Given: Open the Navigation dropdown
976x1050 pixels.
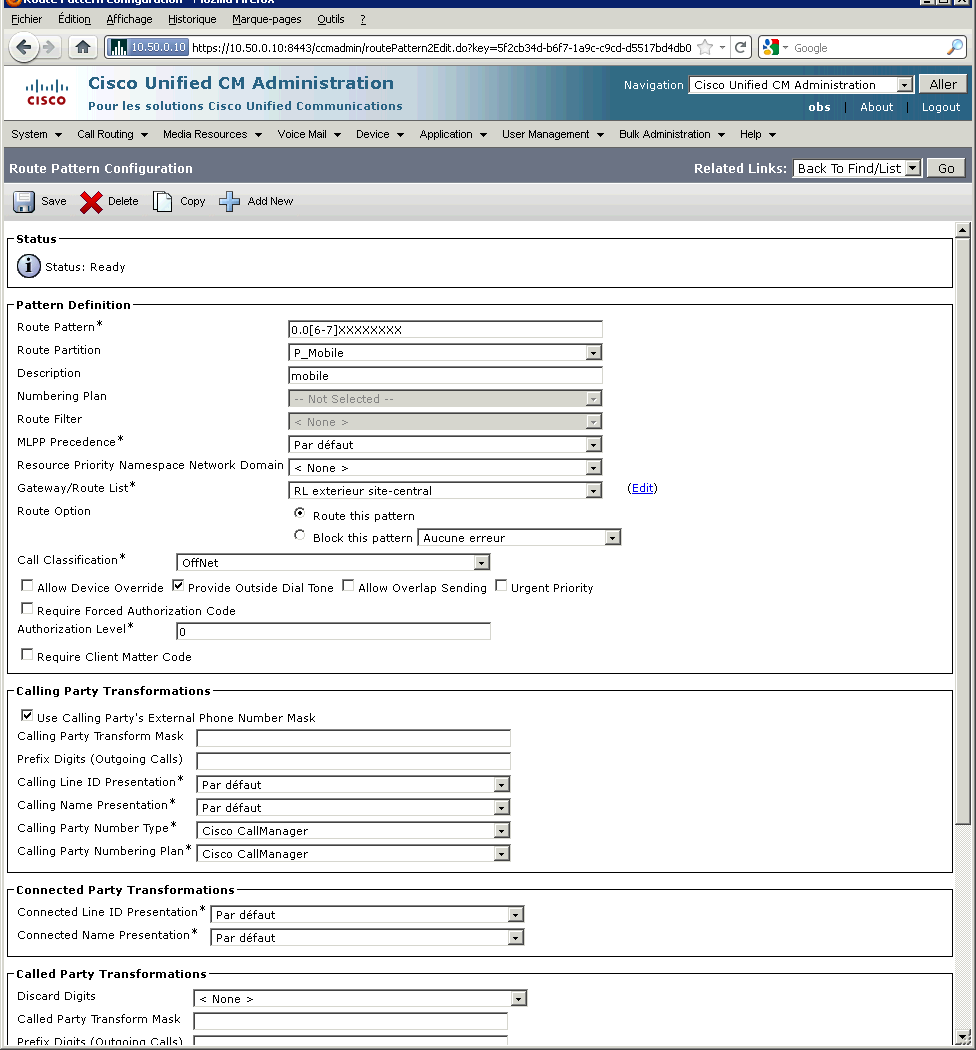Looking at the screenshot, I should 800,85.
